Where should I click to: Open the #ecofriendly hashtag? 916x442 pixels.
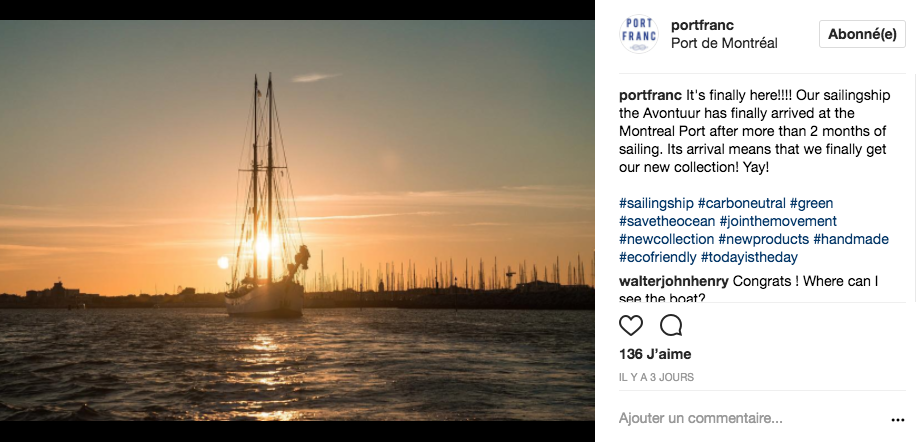click(x=659, y=257)
